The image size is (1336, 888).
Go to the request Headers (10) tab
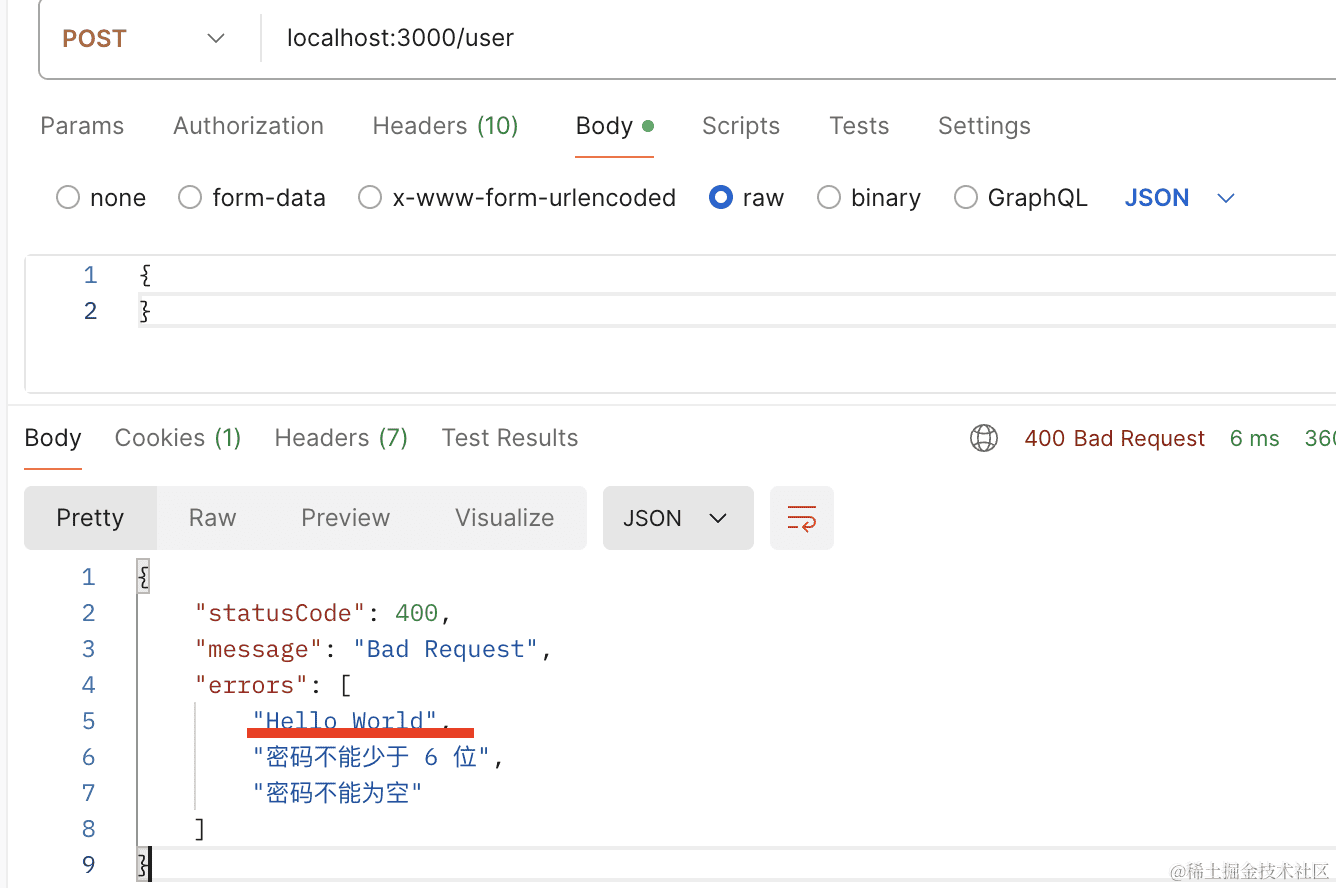point(445,126)
